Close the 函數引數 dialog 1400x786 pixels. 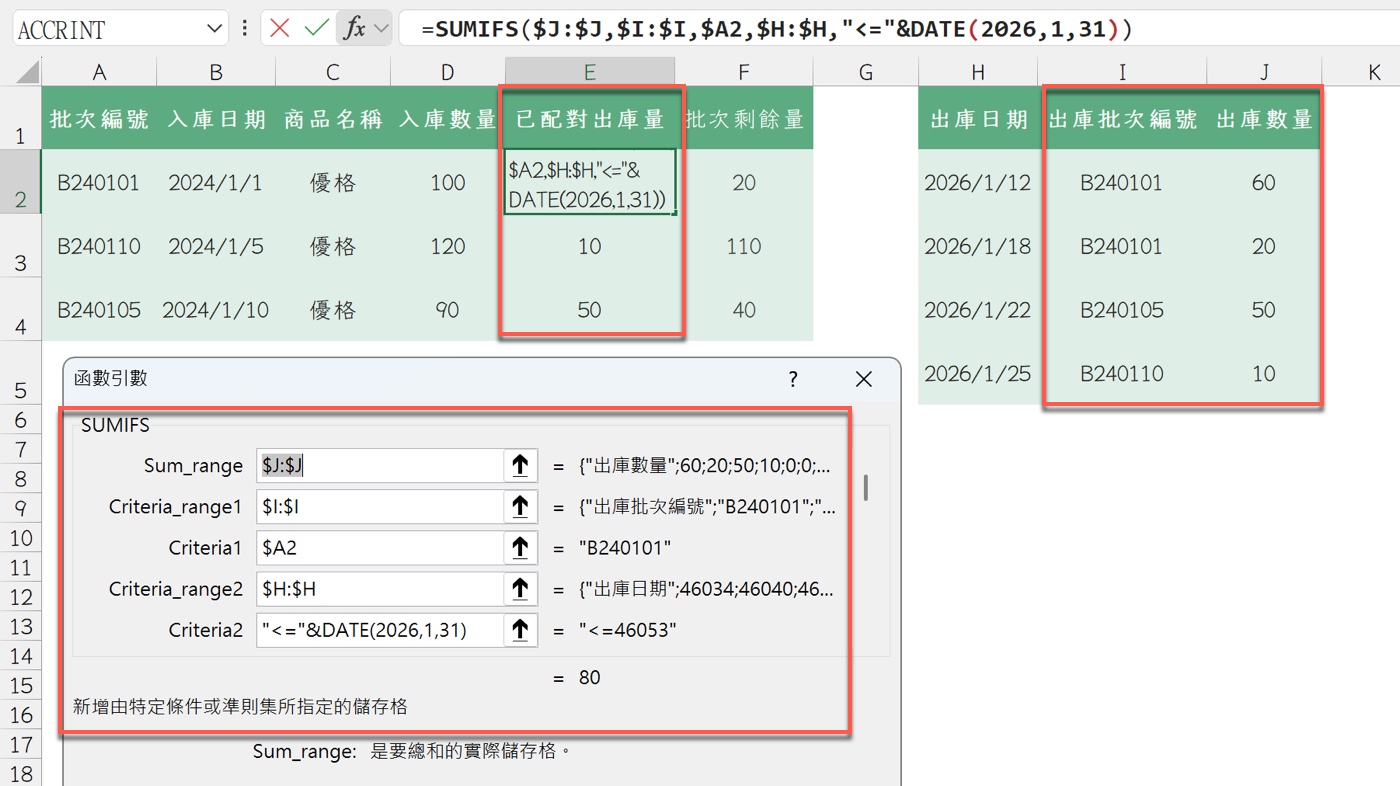pos(863,379)
